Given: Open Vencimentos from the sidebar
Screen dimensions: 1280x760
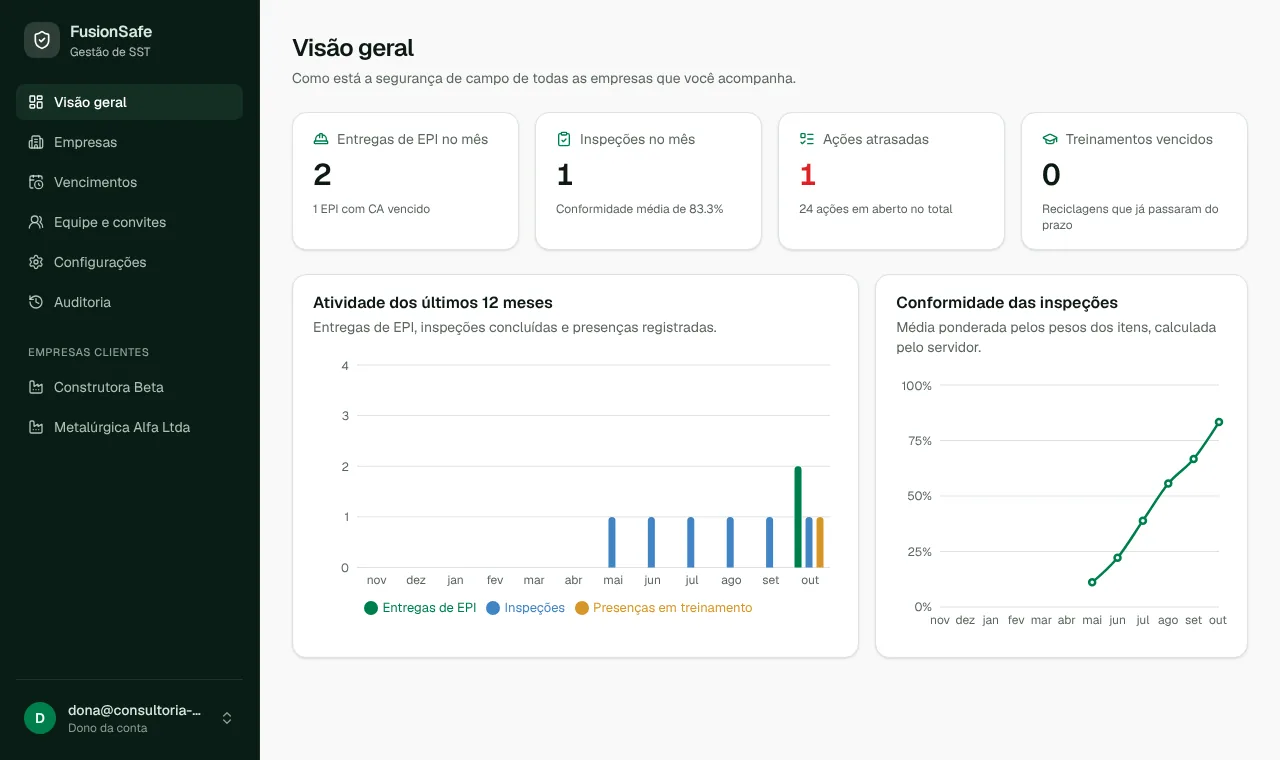Looking at the screenshot, I should coord(129,182).
